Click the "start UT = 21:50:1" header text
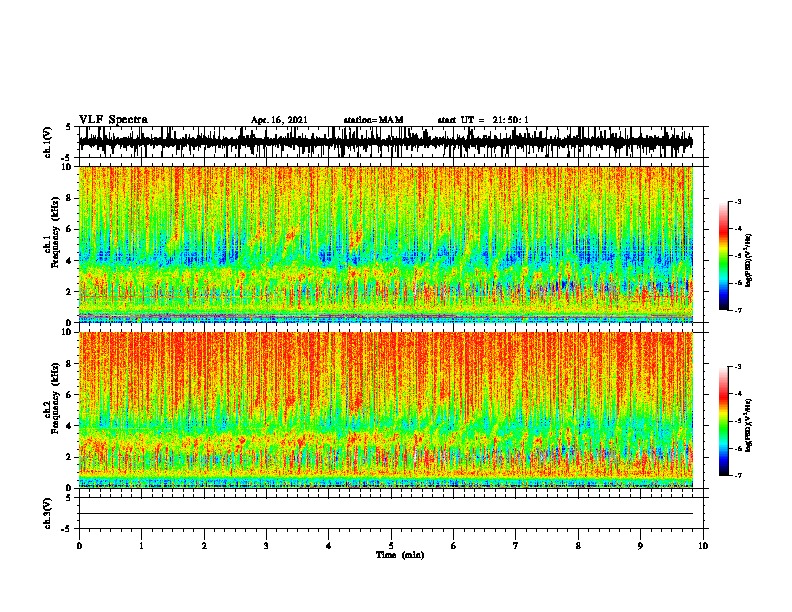 pyautogui.click(x=483, y=120)
